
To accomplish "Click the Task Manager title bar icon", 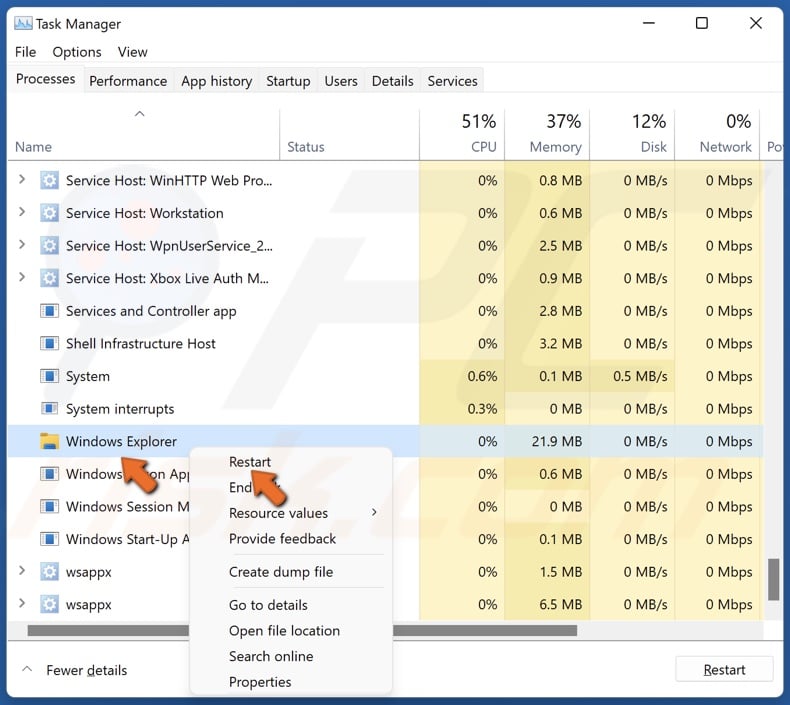I will 23,23.
